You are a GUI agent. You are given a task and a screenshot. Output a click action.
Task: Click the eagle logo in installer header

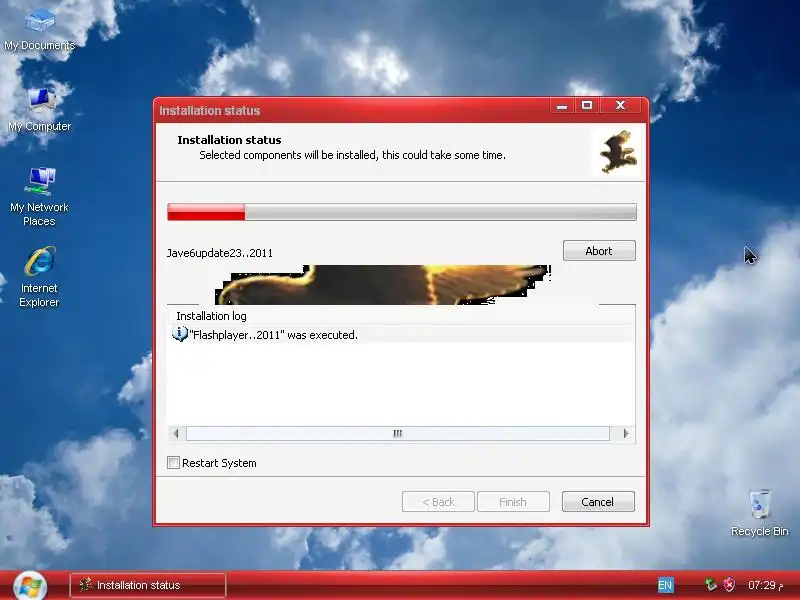click(618, 152)
